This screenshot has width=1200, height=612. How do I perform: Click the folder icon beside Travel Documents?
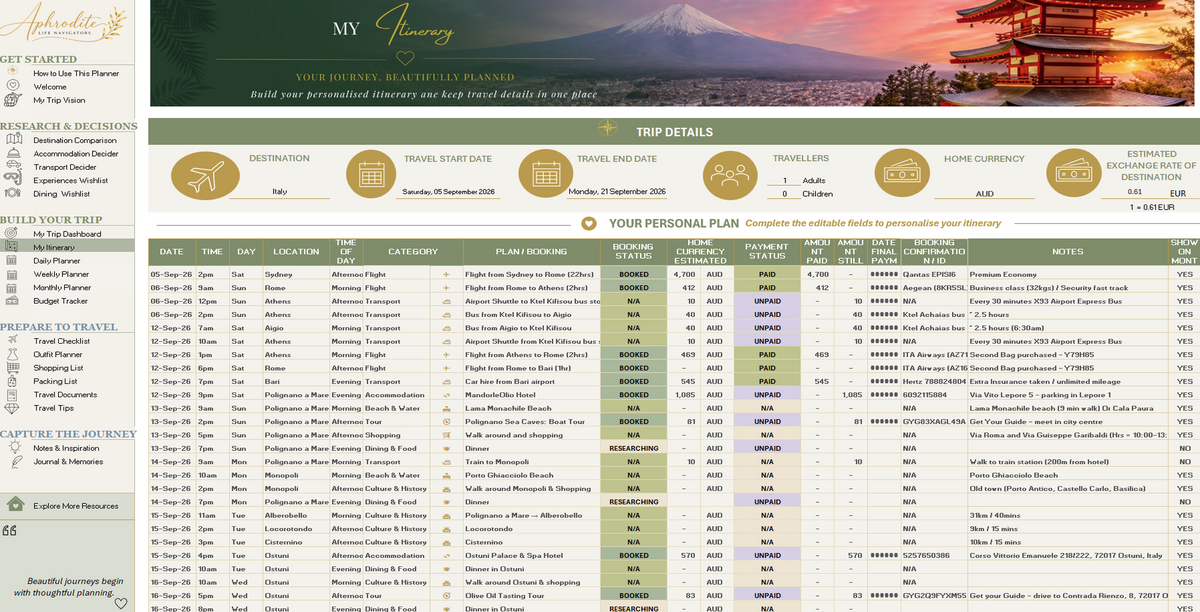pos(12,394)
